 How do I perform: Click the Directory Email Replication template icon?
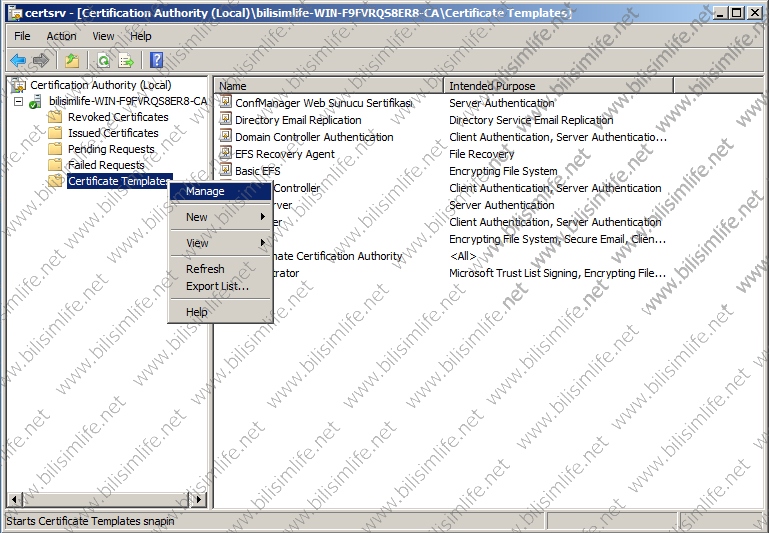click(226, 119)
